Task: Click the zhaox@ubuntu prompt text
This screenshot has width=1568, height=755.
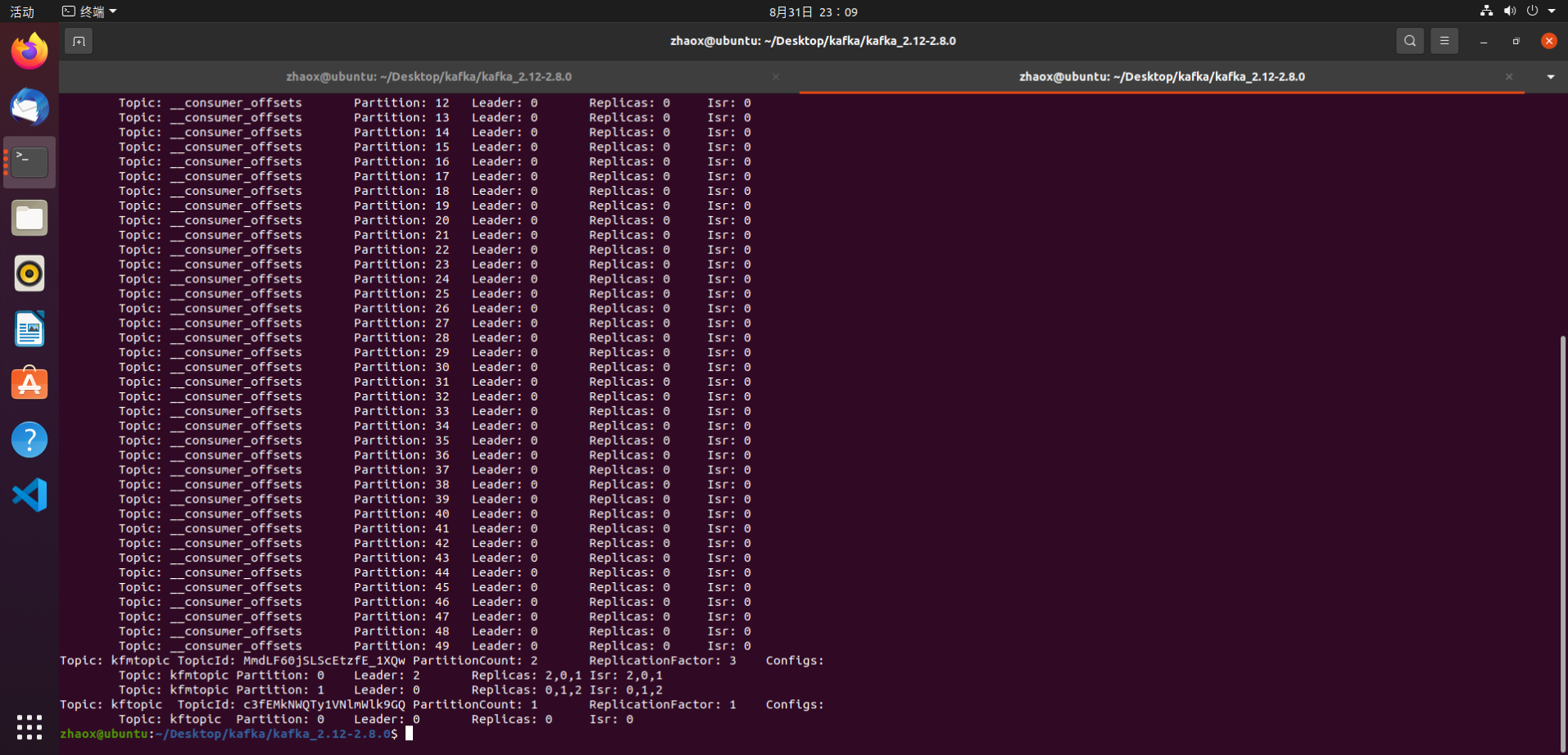Action: (104, 734)
